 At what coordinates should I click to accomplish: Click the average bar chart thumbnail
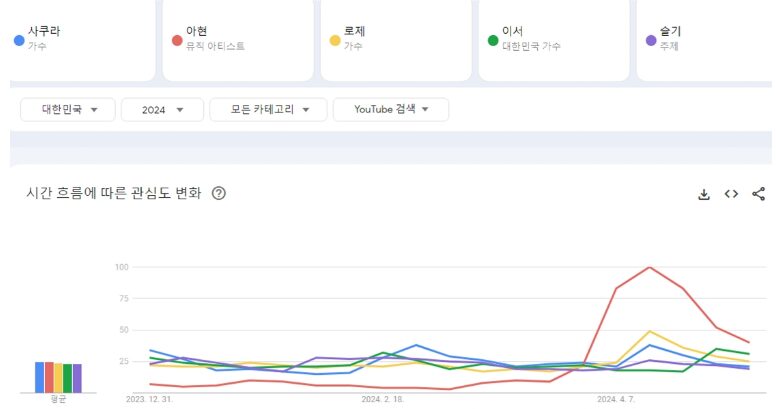click(58, 377)
